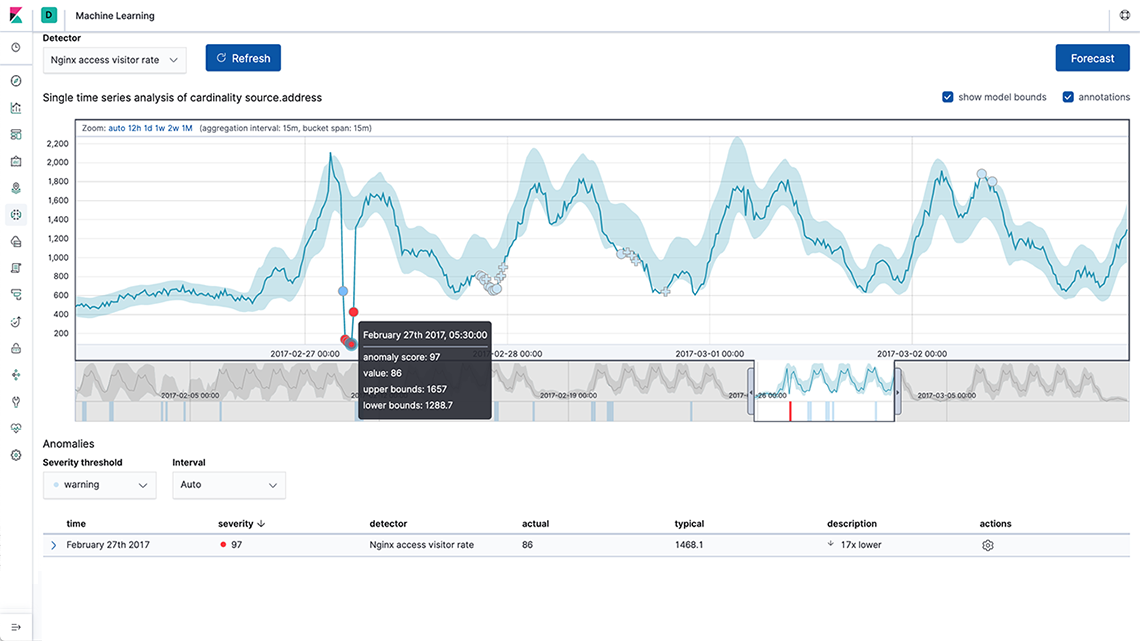Open the Detector dropdown
The height and width of the screenshot is (641, 1140).
114,60
